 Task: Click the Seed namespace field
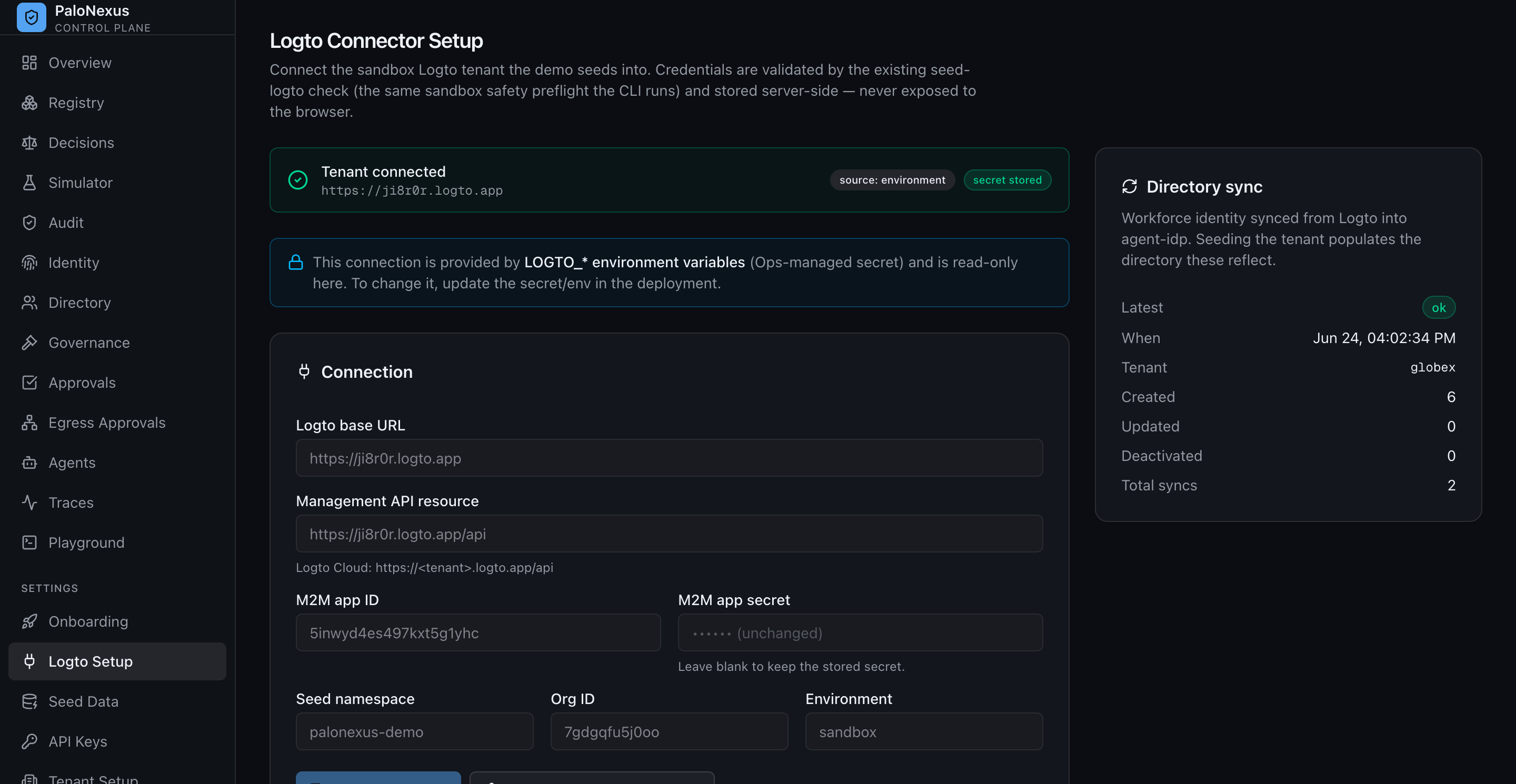414,732
